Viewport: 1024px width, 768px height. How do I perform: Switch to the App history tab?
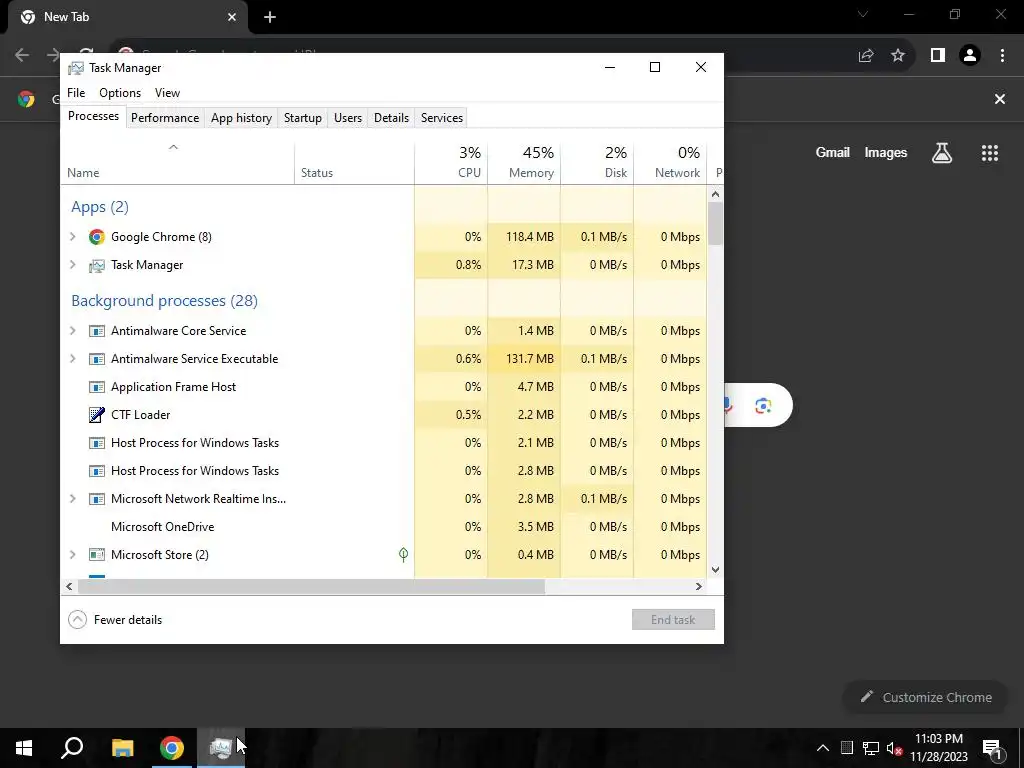pos(241,118)
